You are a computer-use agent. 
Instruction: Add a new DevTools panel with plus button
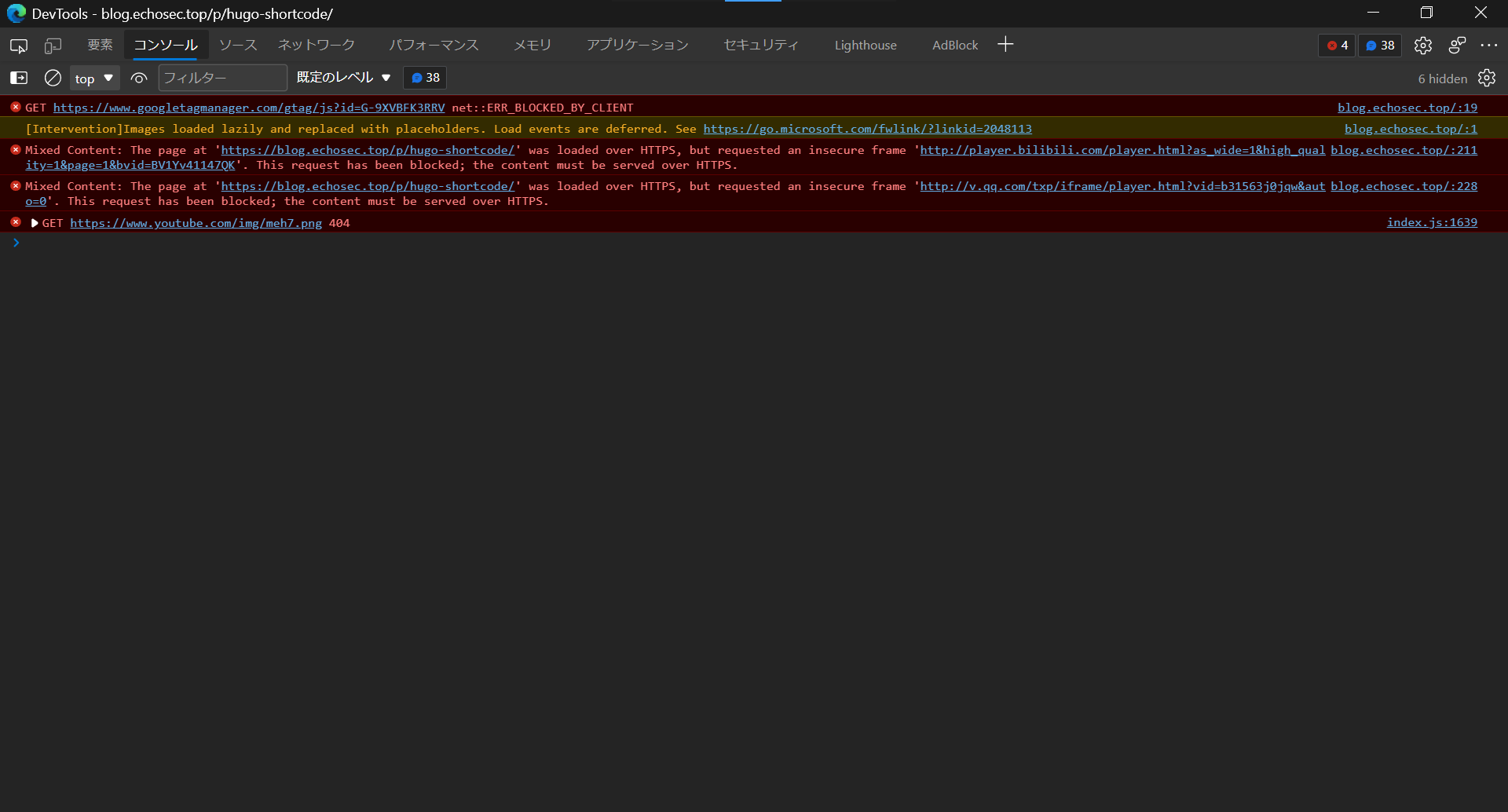point(1005,44)
